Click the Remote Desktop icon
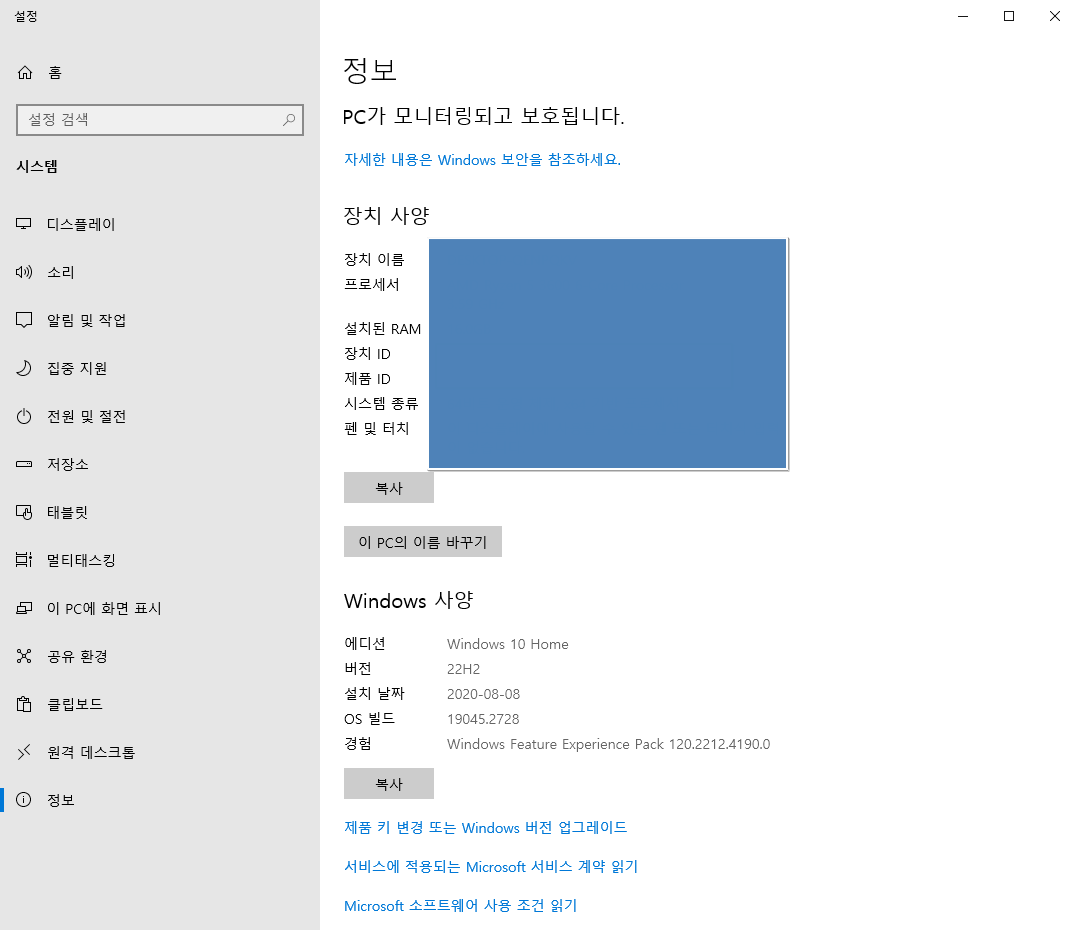Image resolution: width=1071 pixels, height=930 pixels. [x=24, y=752]
